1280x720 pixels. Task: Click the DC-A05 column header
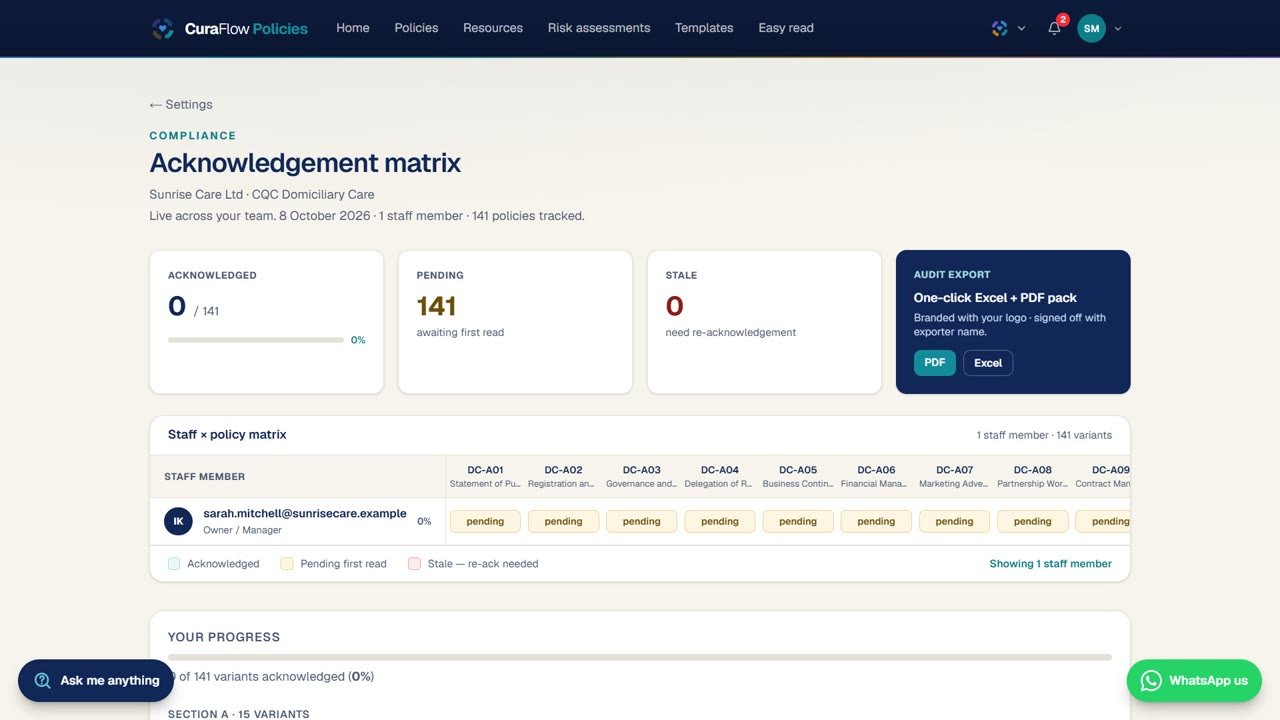coord(798,476)
